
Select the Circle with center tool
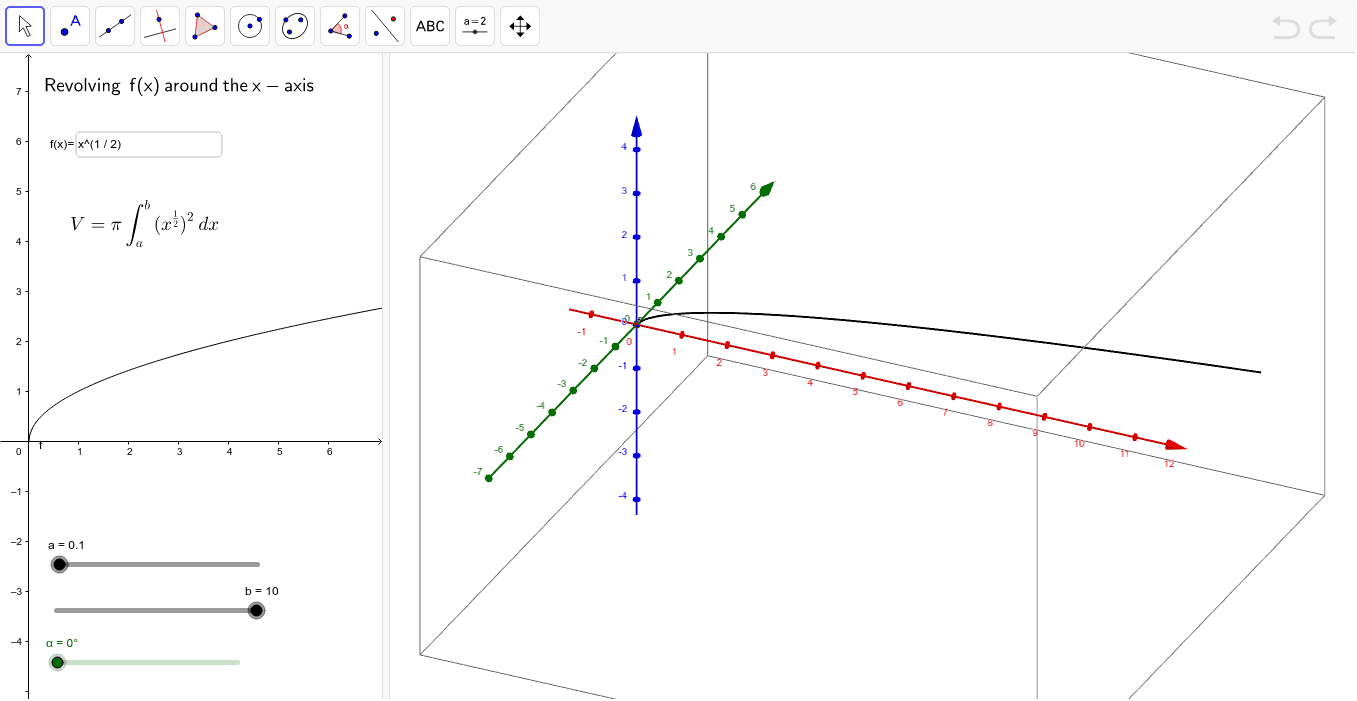[x=250, y=26]
